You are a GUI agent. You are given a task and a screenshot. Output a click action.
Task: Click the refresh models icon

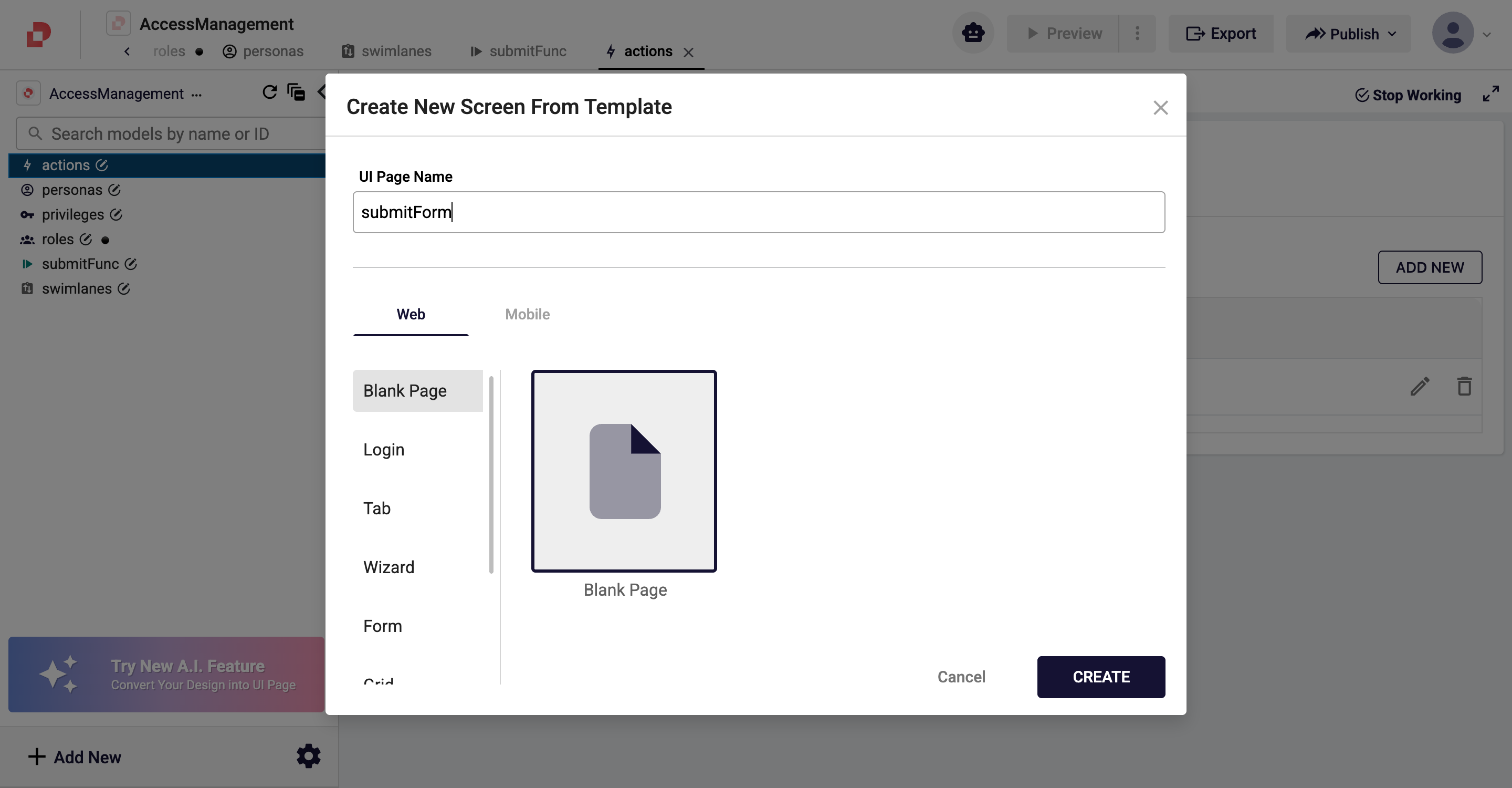pyautogui.click(x=269, y=92)
